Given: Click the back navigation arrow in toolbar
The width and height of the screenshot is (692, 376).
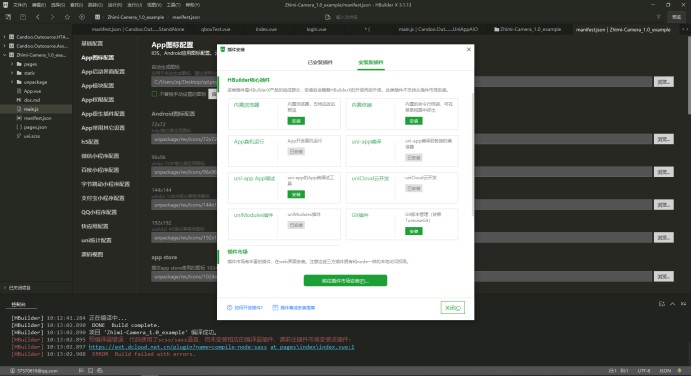Looking at the screenshot, I should pyautogui.click(x=38, y=17).
